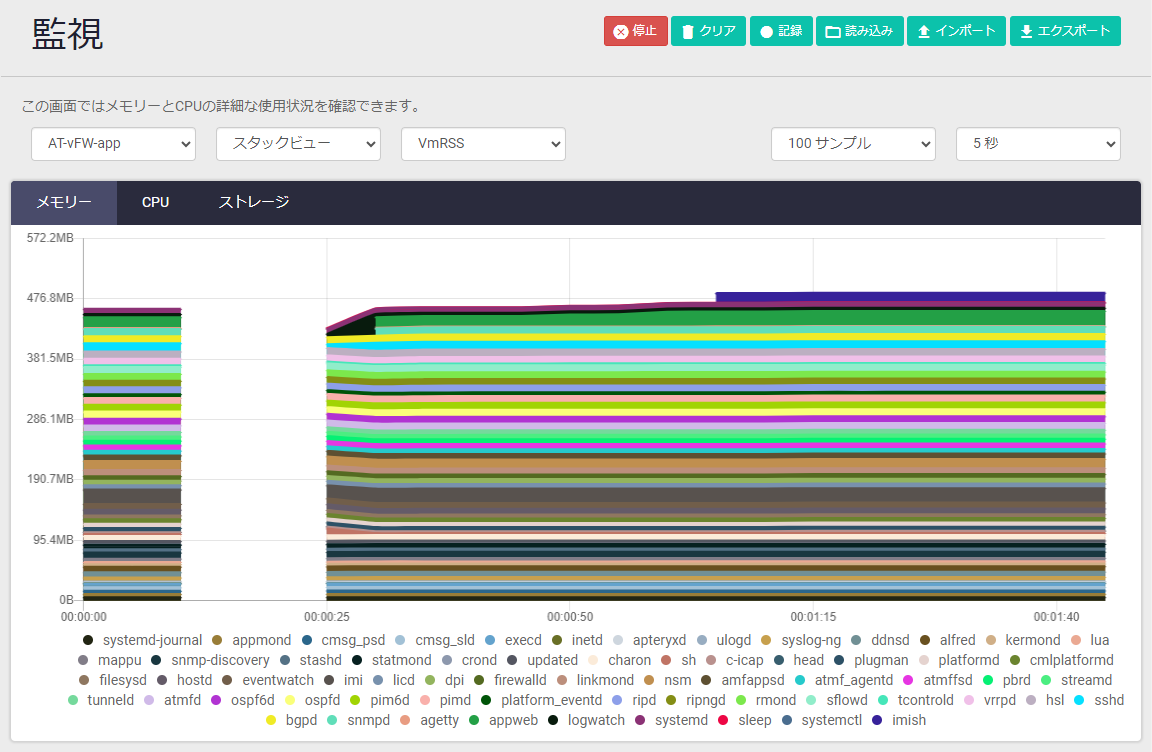Toggle platformd legend entry

pos(959,659)
